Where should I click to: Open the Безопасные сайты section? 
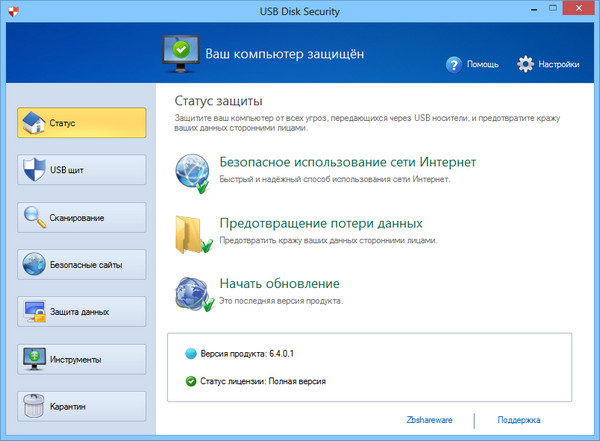click(x=78, y=264)
